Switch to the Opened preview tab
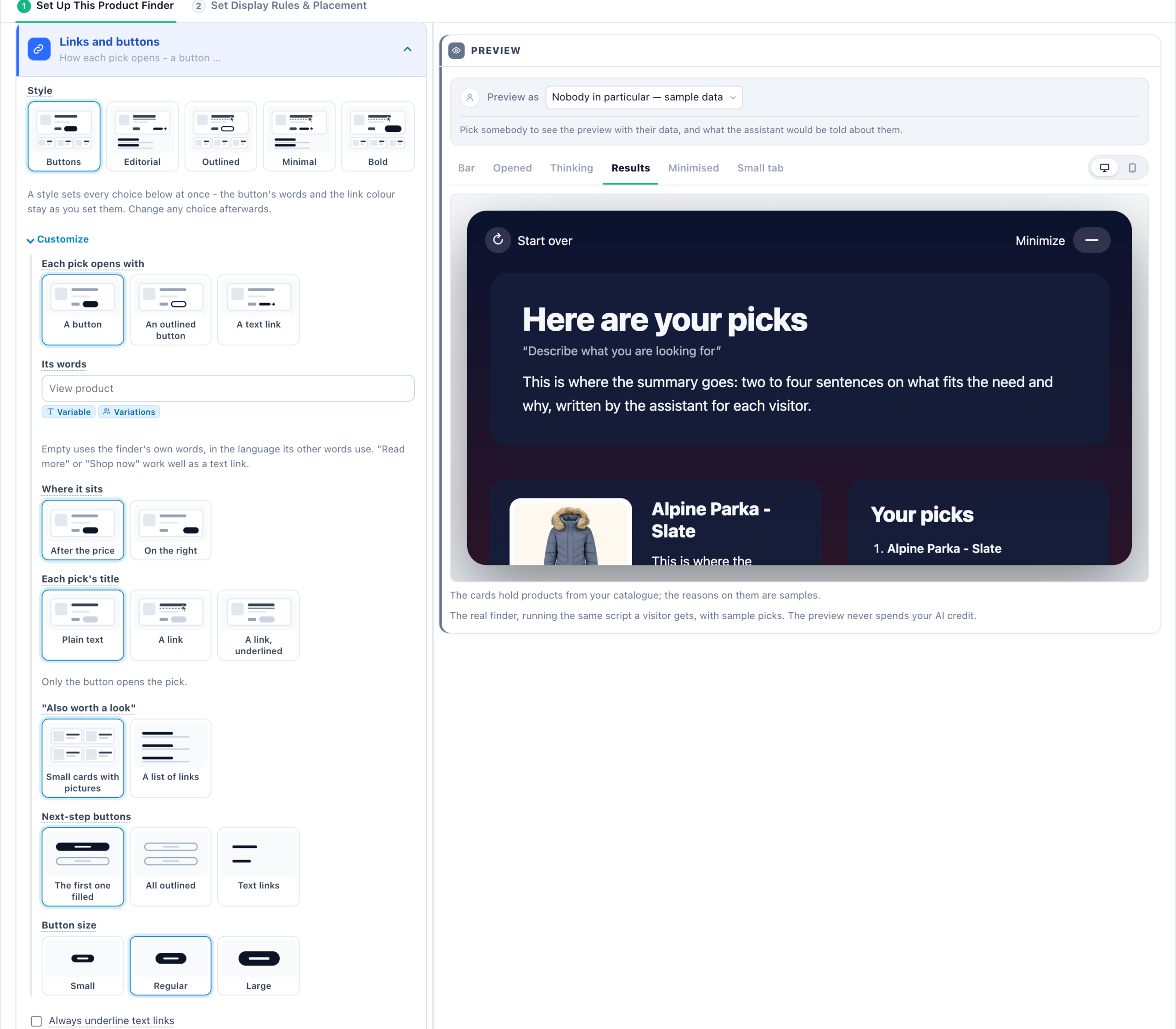Image resolution: width=1176 pixels, height=1029 pixels. click(512, 168)
